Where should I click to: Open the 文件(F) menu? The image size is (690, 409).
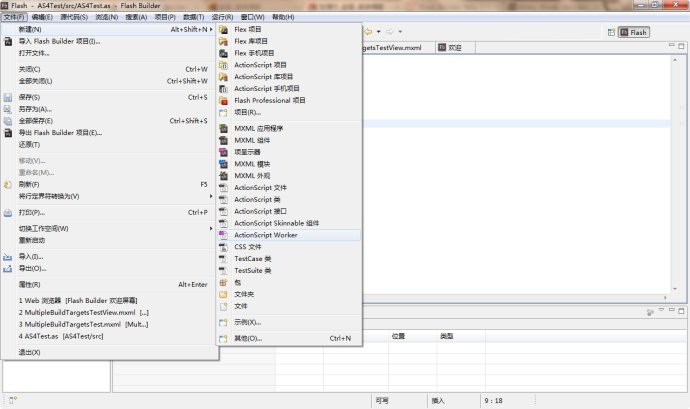tap(15, 17)
